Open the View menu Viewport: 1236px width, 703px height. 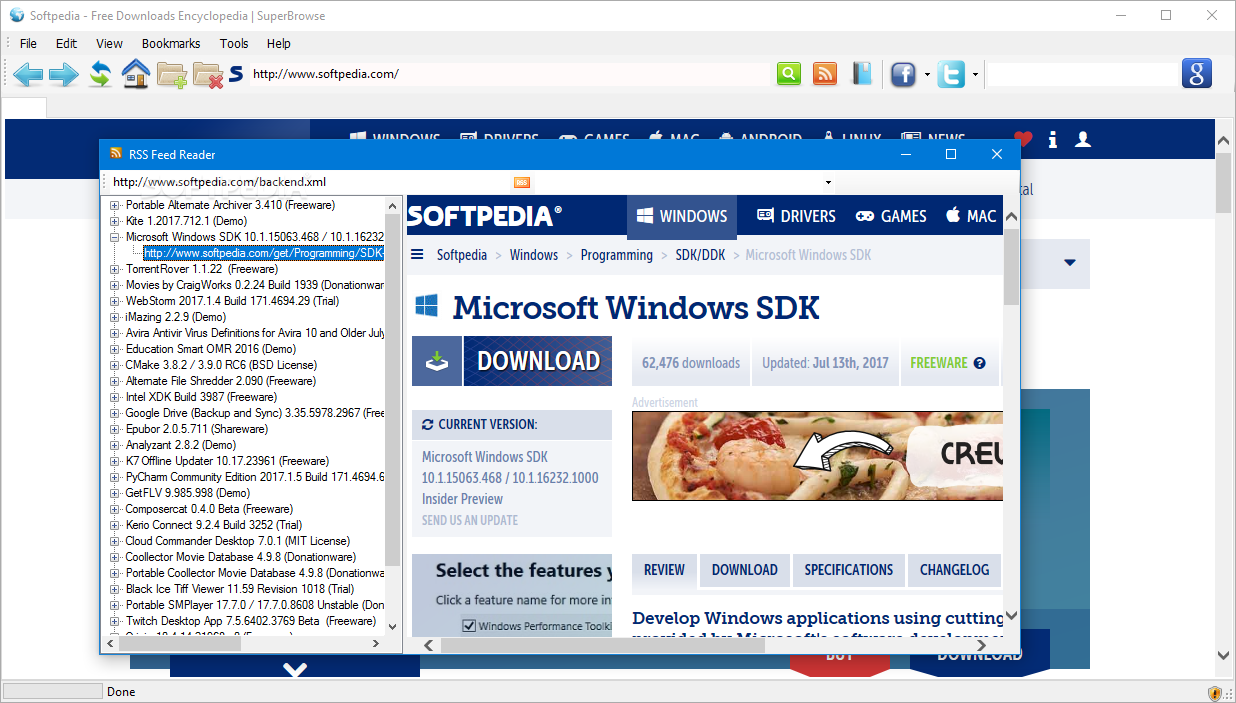tap(109, 43)
